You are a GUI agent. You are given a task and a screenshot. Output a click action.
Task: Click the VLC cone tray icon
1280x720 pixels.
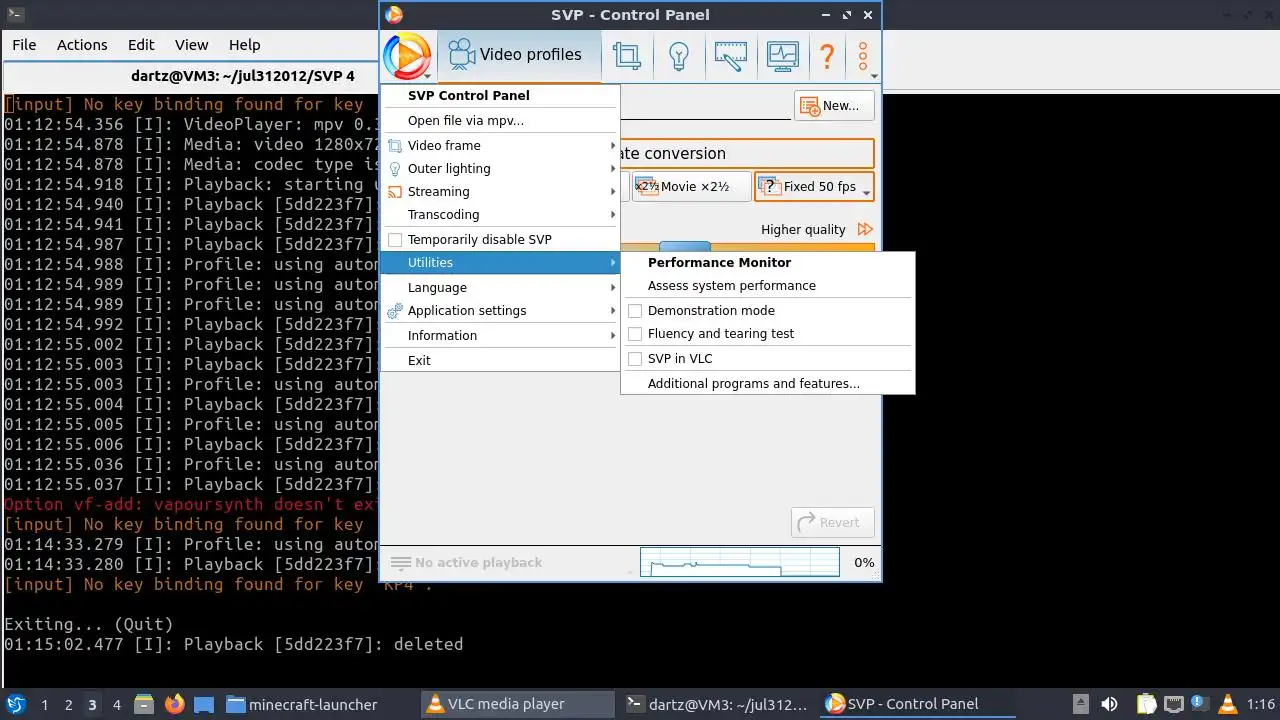1228,704
